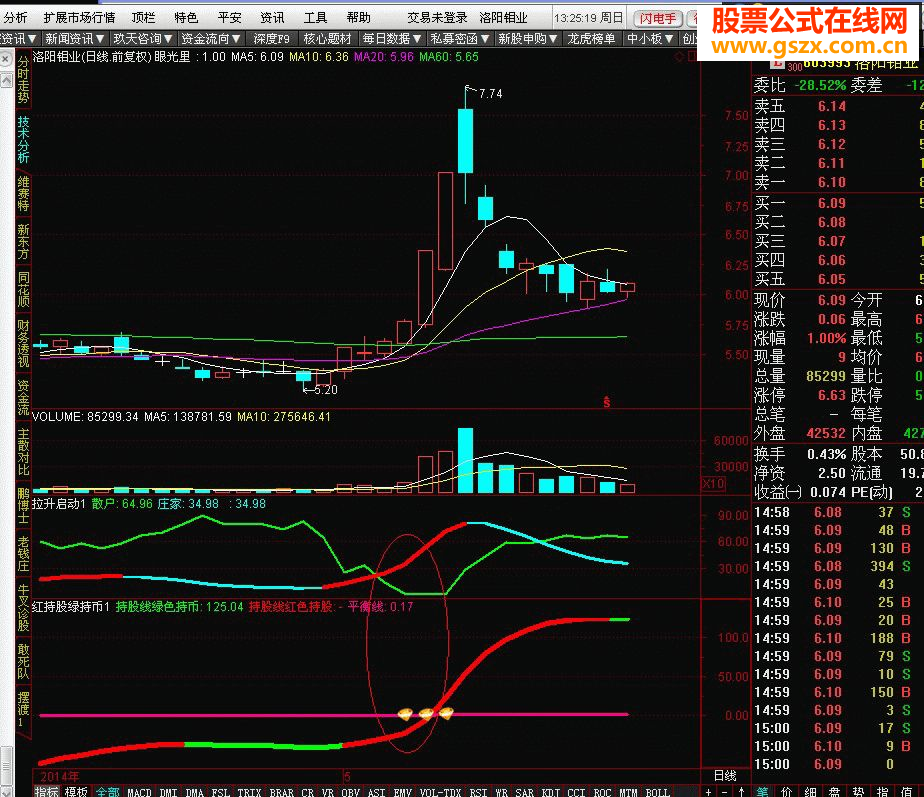Expand the 新股申购 dropdown menu
Image resolution: width=924 pixels, height=797 pixels.
[528, 39]
